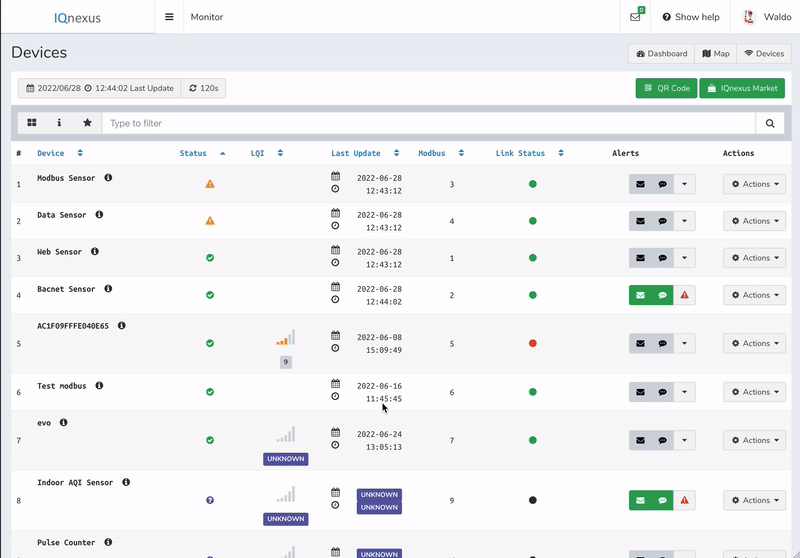
Task: Click Web Sensor green check status
Action: (210, 258)
